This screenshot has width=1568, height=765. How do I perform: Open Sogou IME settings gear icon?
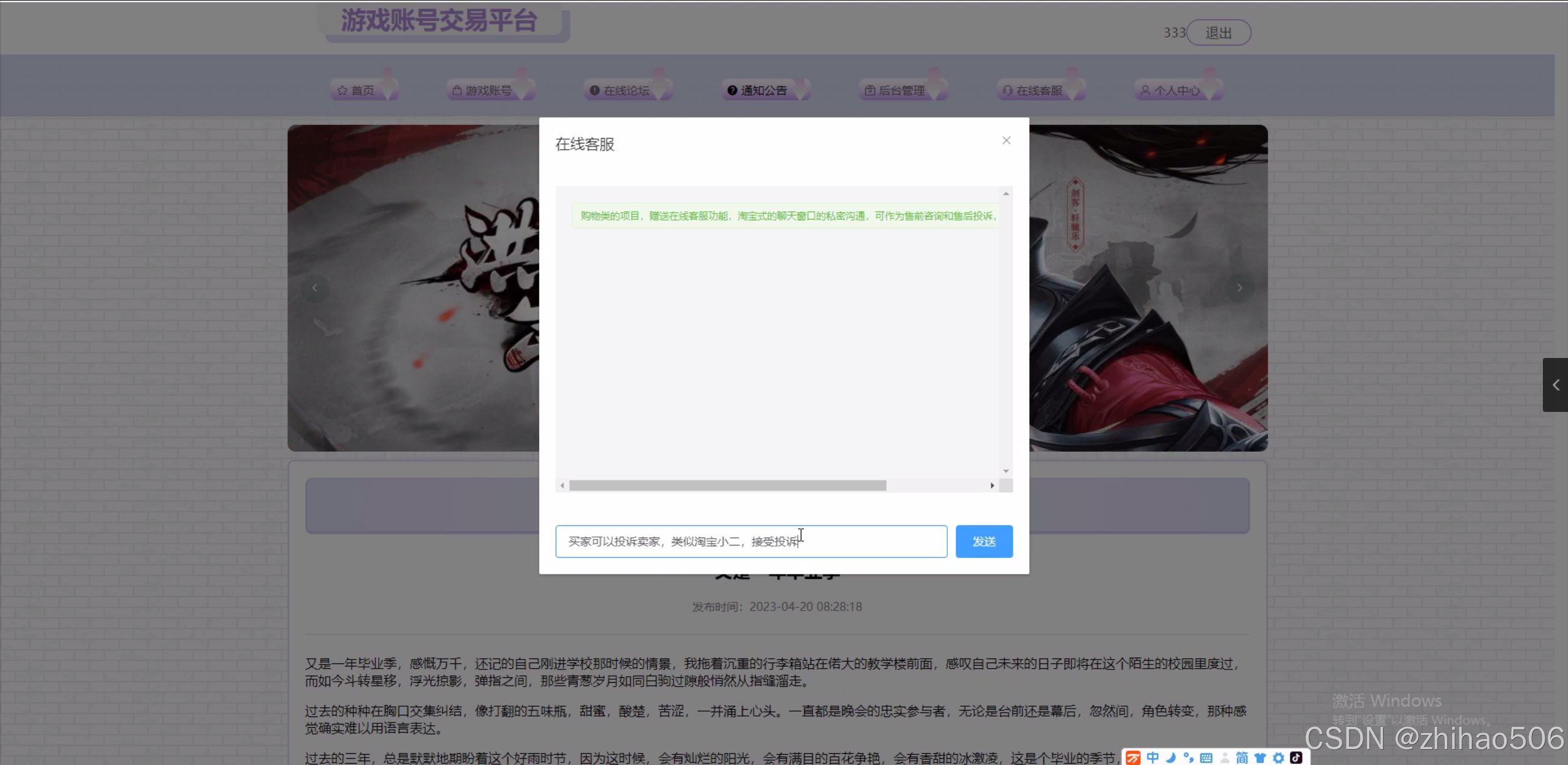coord(1278,758)
